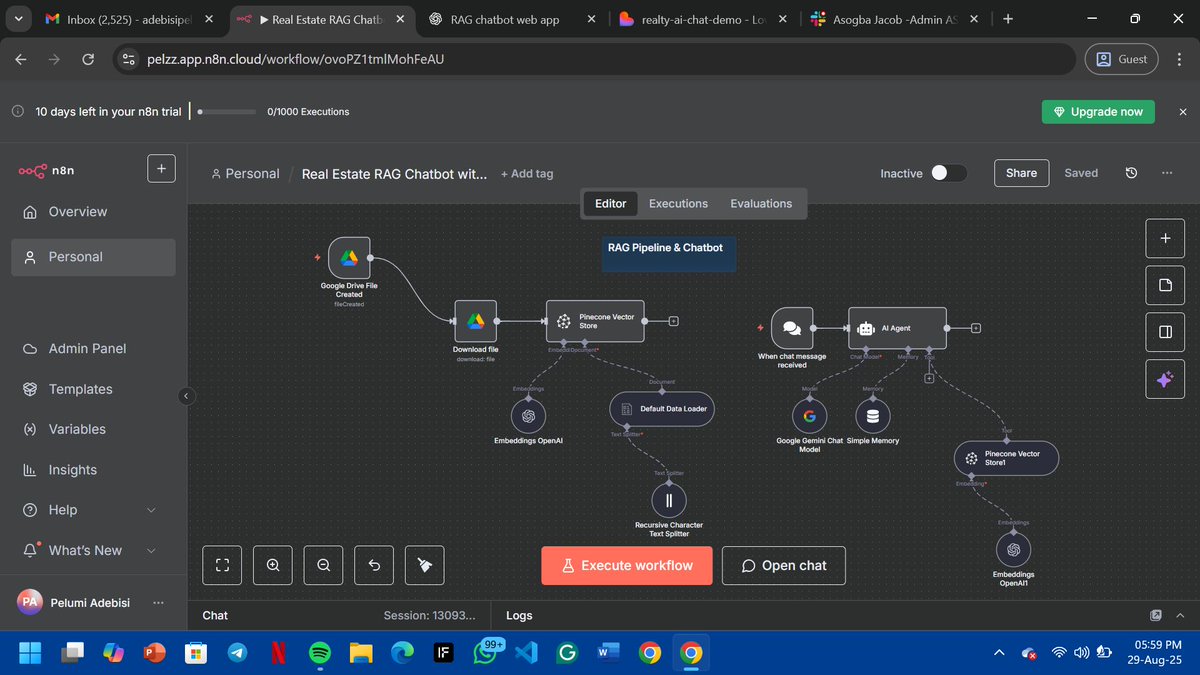Open the Admin Panel

[x=94, y=349]
